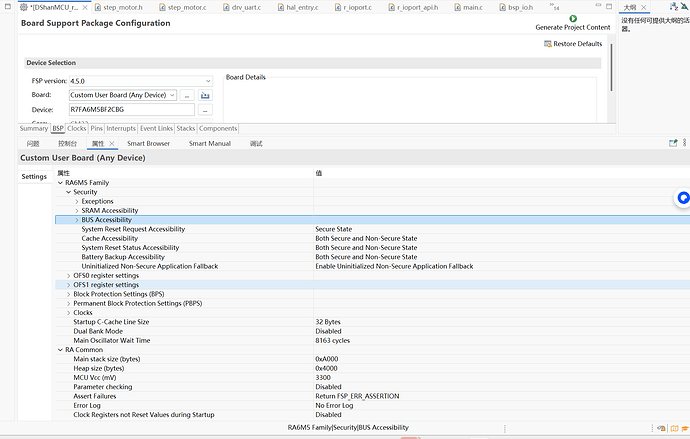The width and height of the screenshot is (690, 439).
Task: Open the 问题 (Problems) view tab
Action: [x=33, y=143]
